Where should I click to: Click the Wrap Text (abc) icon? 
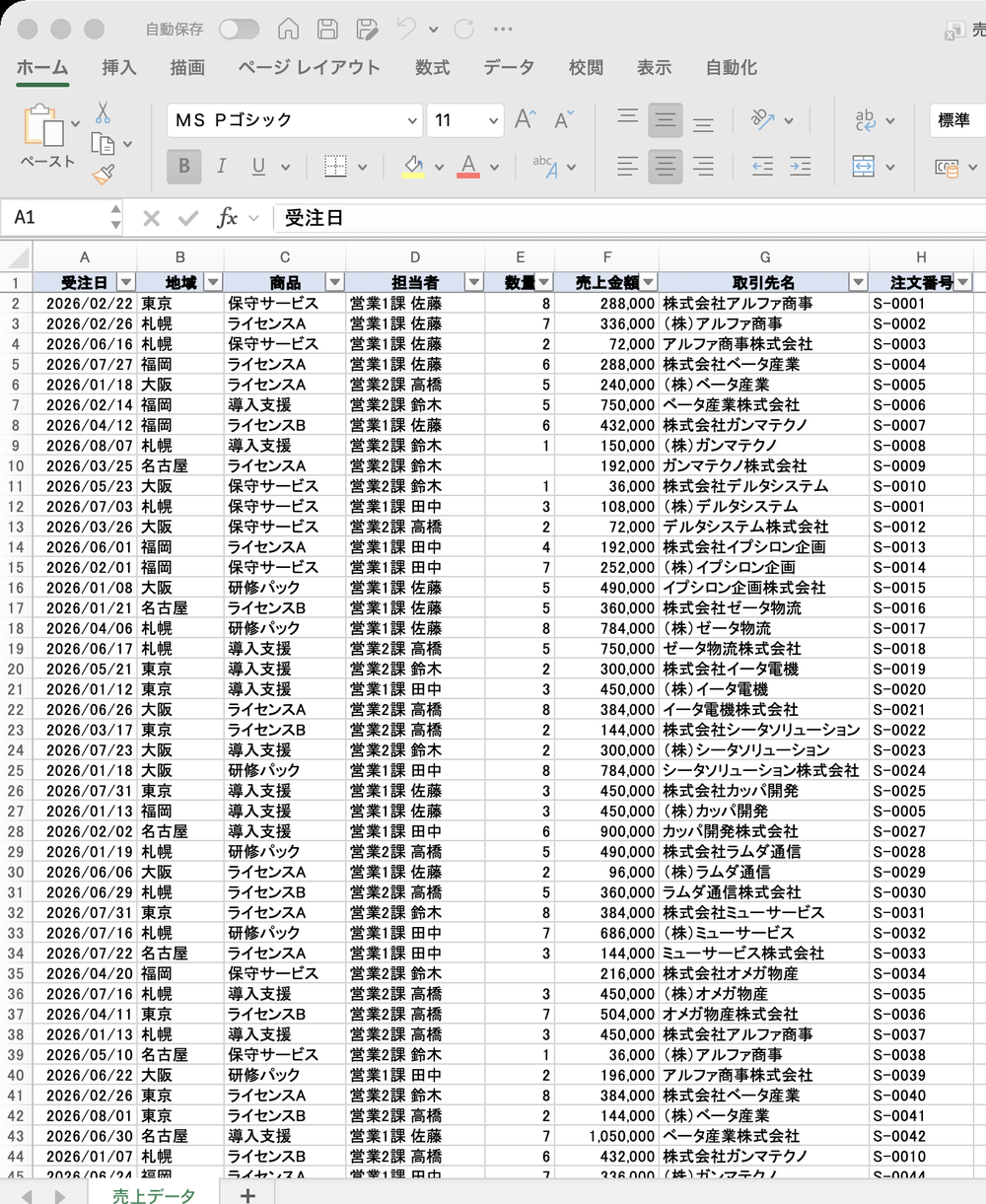(x=866, y=120)
